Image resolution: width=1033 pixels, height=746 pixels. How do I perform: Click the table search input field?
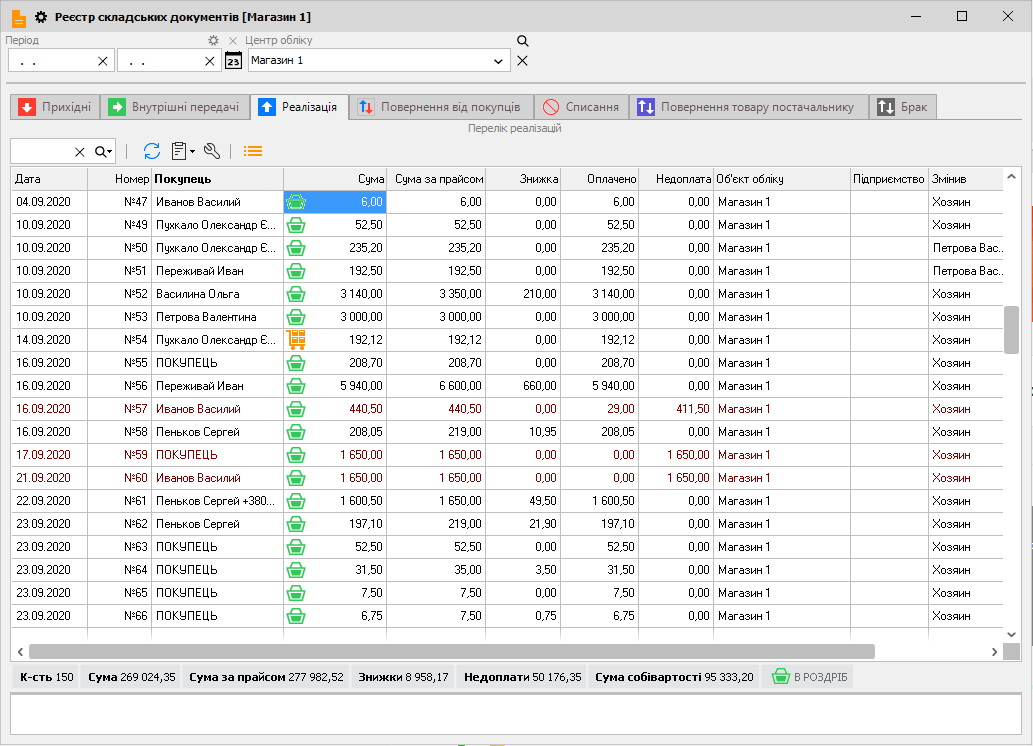pos(40,151)
